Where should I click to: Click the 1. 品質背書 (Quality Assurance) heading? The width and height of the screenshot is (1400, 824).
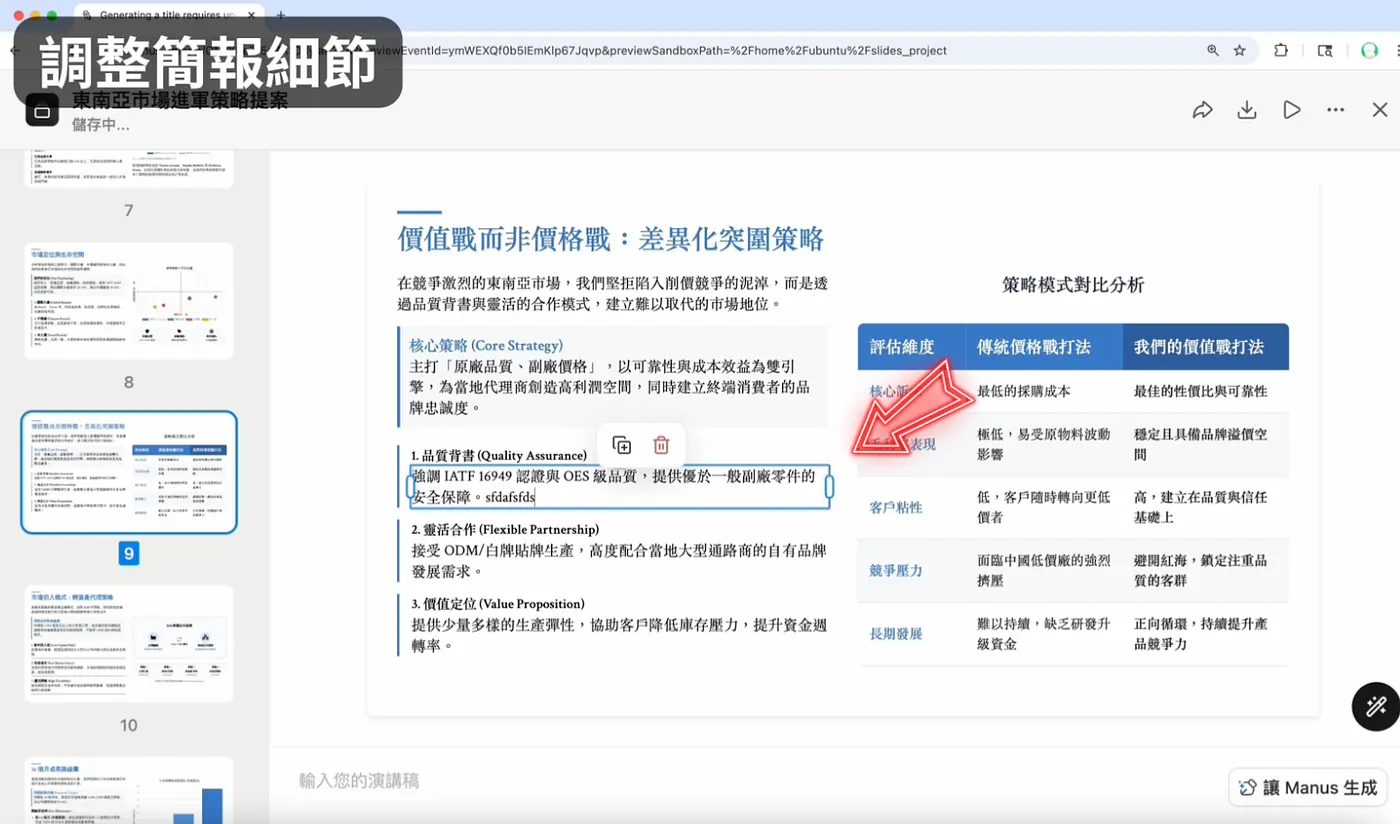(499, 455)
